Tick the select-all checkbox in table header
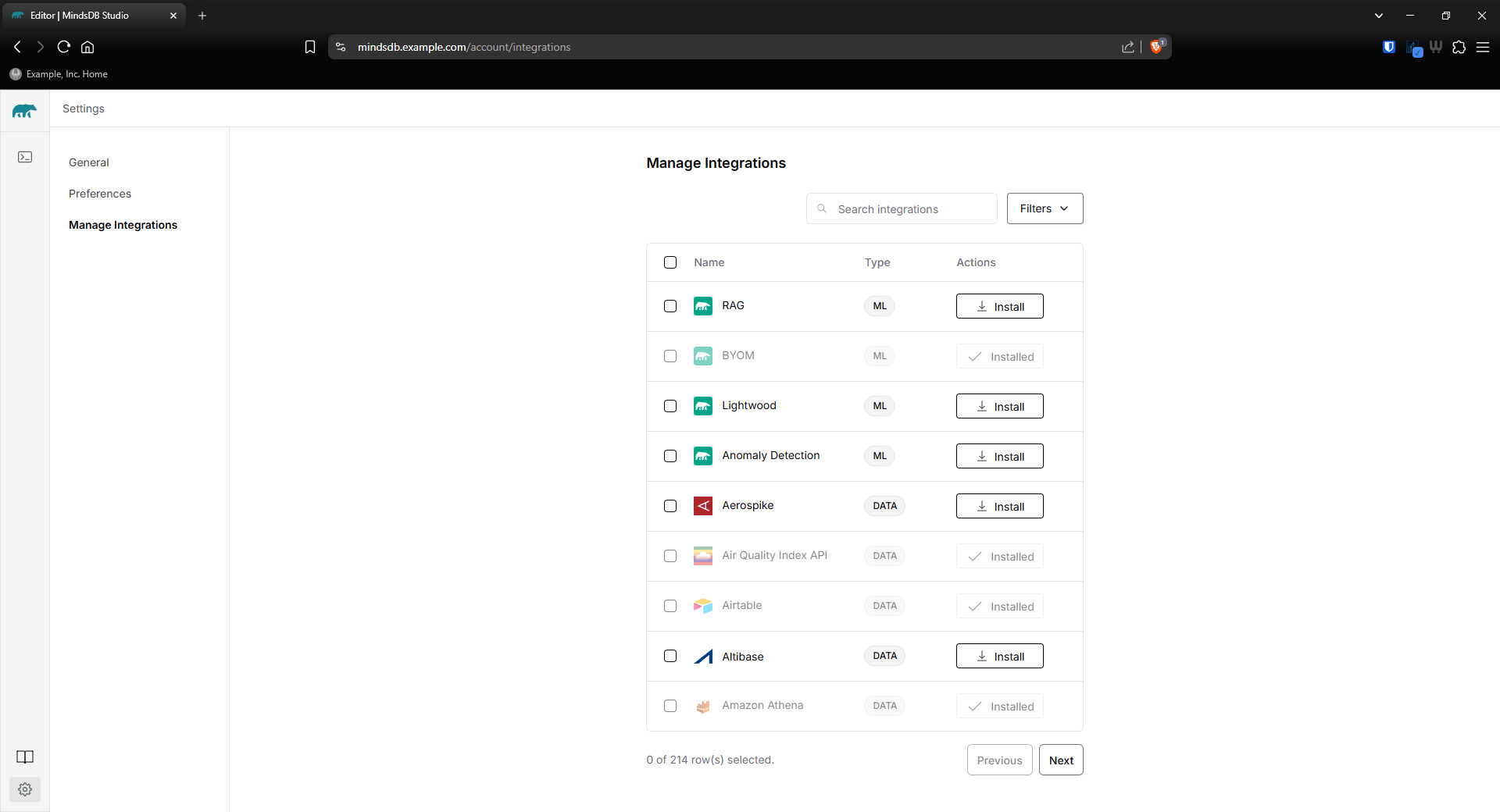The width and height of the screenshot is (1500, 812). [x=670, y=262]
